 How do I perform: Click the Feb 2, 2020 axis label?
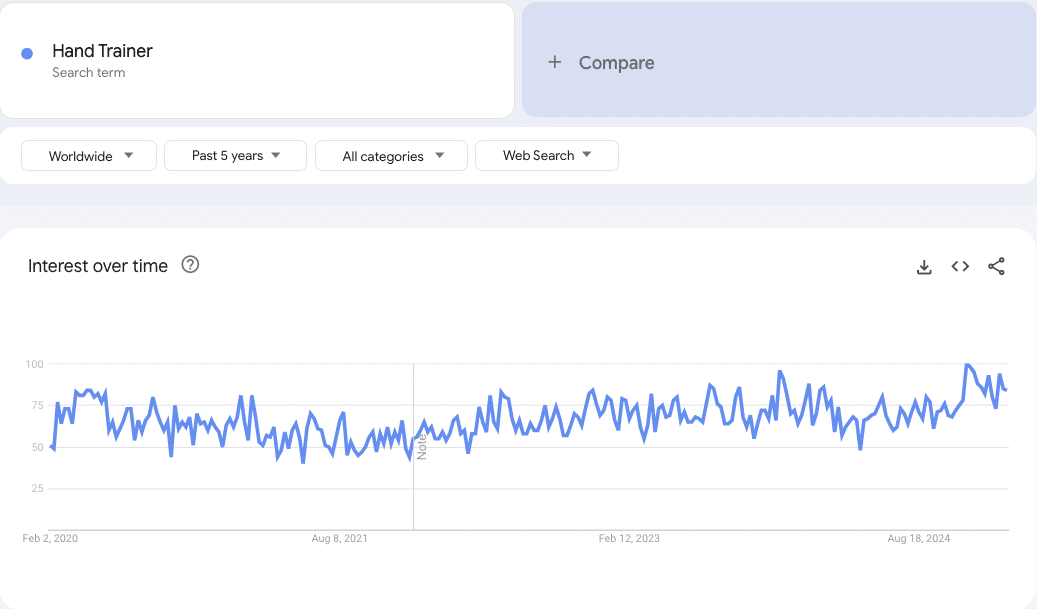50,538
